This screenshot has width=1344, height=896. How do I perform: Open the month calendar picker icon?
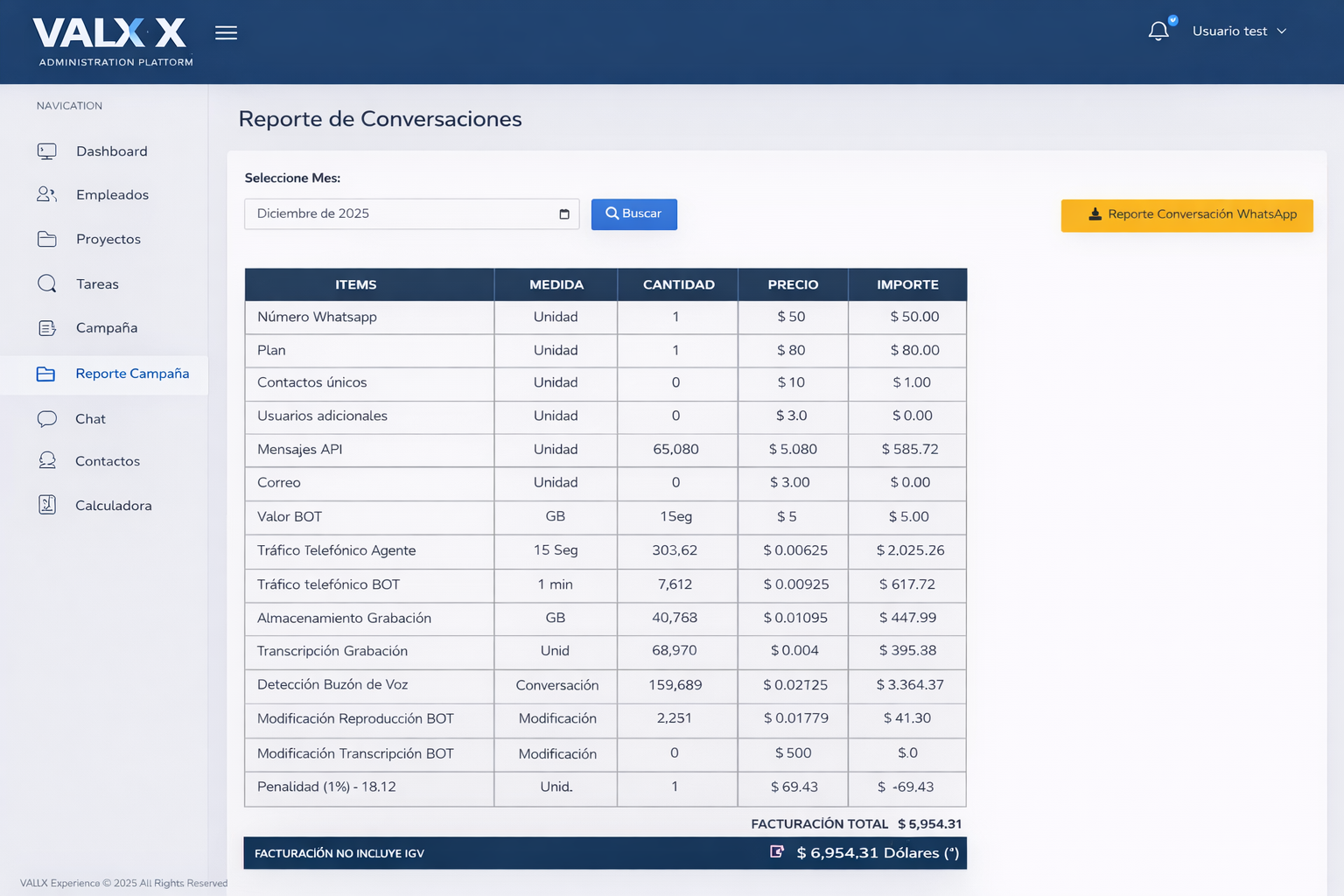coord(564,214)
